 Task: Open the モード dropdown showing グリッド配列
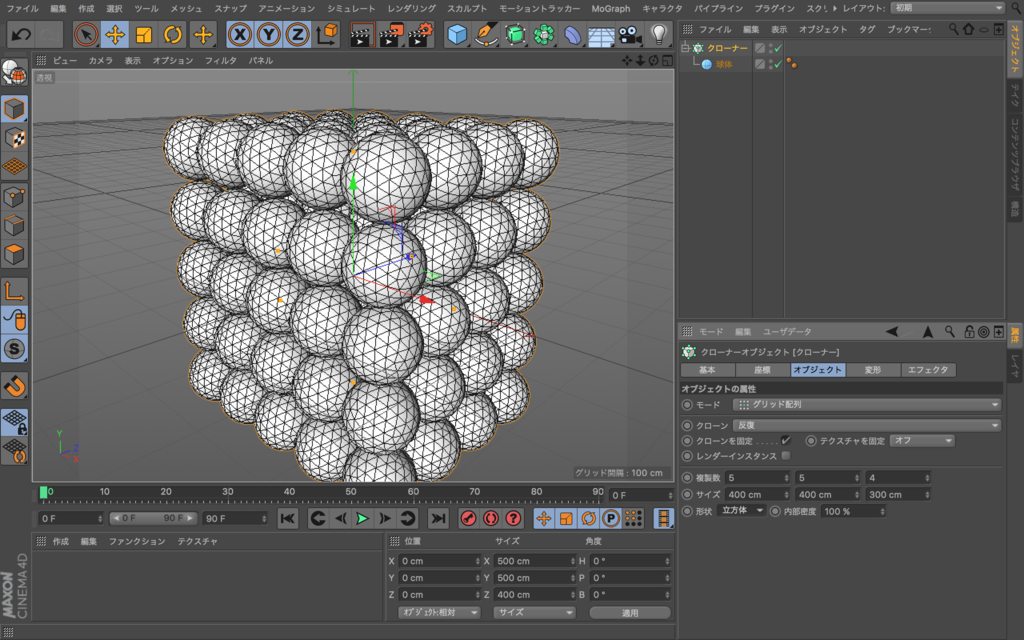867,405
